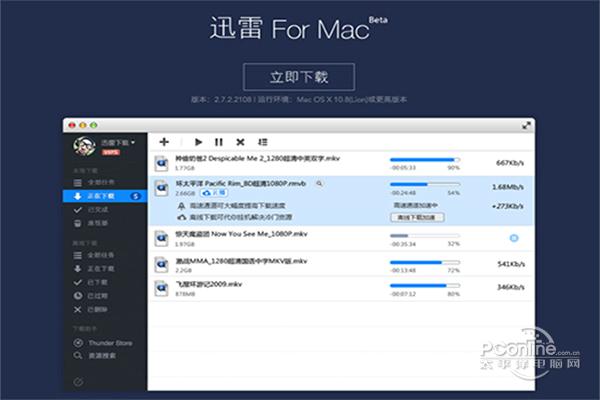Click the Despicable Me 2 progress bar at 90%

pyautogui.click(x=425, y=160)
